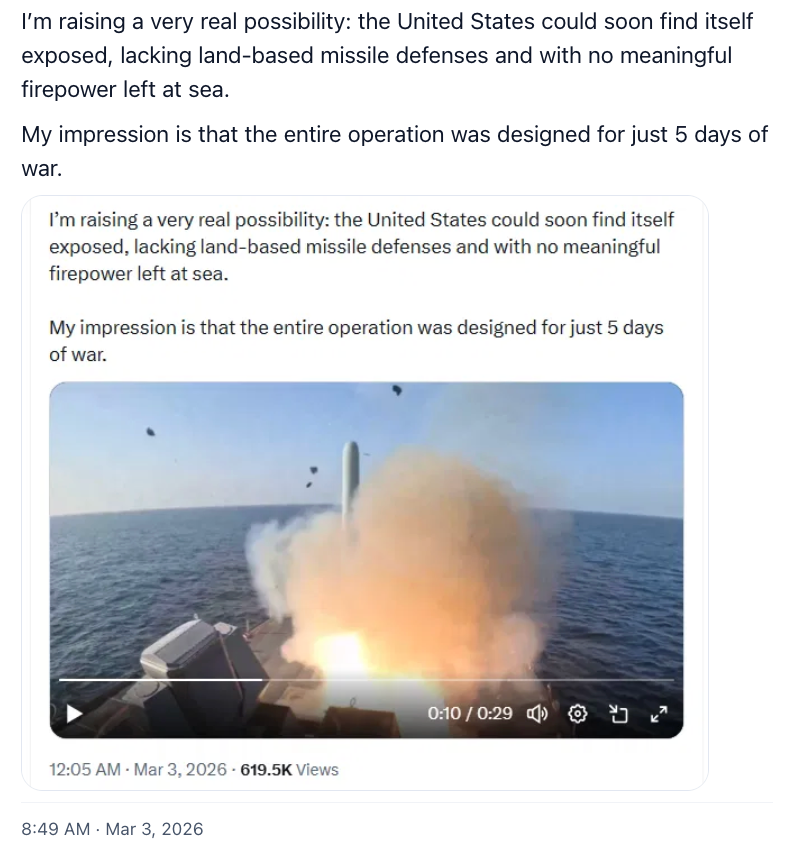Open quoted post's 'I'm raising a very real' paragraph

click(361, 247)
